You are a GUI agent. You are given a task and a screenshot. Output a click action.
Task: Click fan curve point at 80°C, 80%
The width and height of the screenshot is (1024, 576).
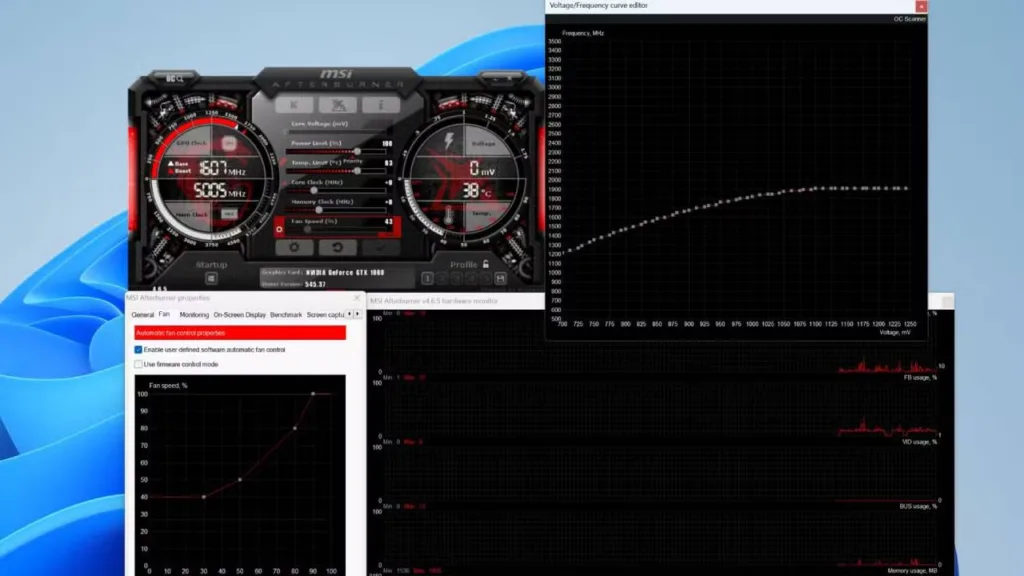(x=295, y=428)
